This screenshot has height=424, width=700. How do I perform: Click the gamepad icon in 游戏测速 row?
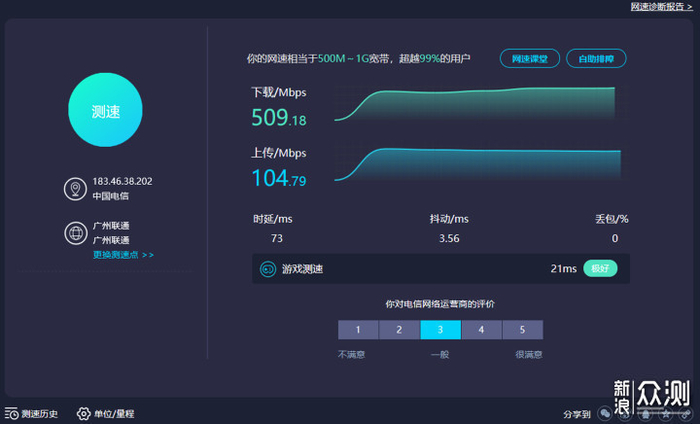click(268, 269)
